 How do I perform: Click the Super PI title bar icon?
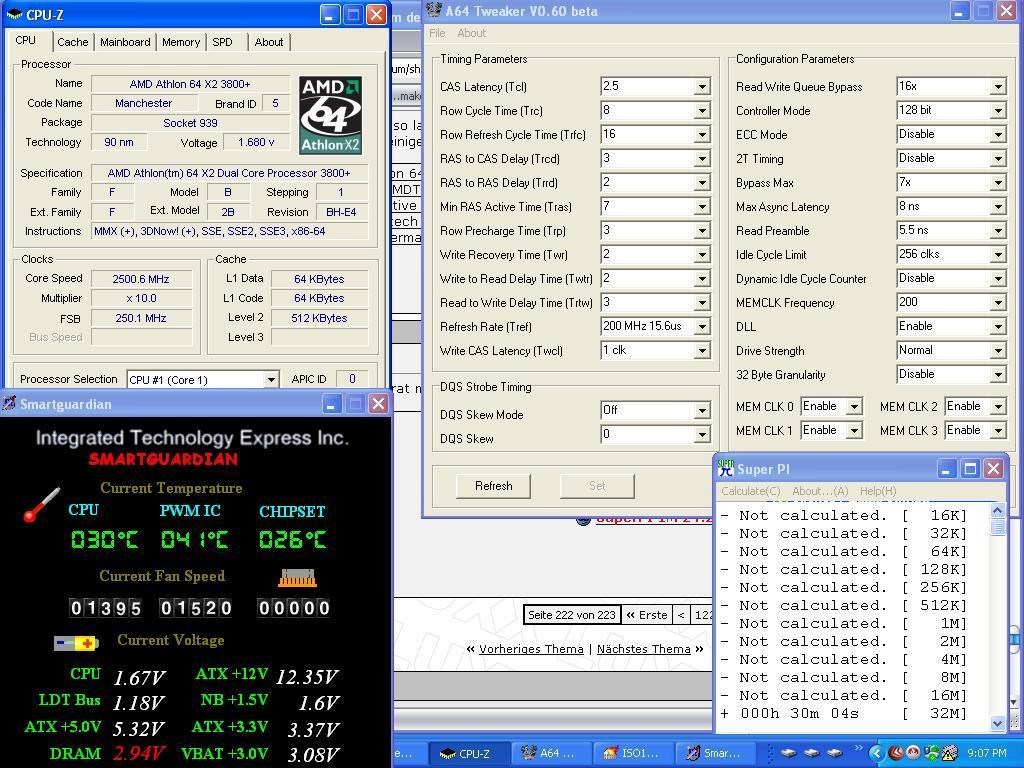click(x=726, y=468)
